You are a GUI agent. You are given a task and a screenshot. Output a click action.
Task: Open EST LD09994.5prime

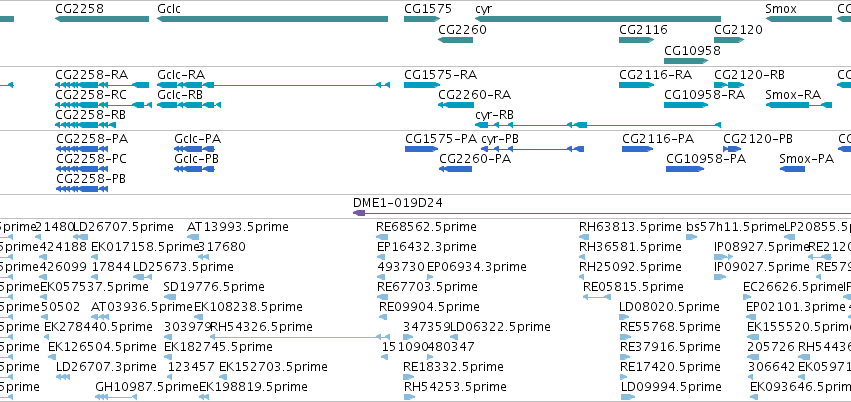pos(671,387)
